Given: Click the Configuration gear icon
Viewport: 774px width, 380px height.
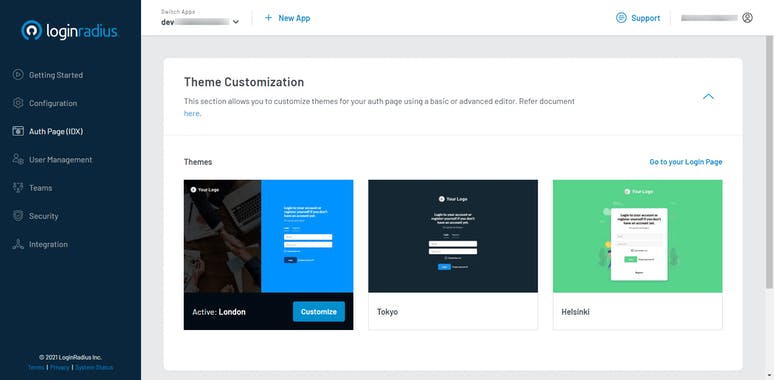Looking at the screenshot, I should point(18,103).
